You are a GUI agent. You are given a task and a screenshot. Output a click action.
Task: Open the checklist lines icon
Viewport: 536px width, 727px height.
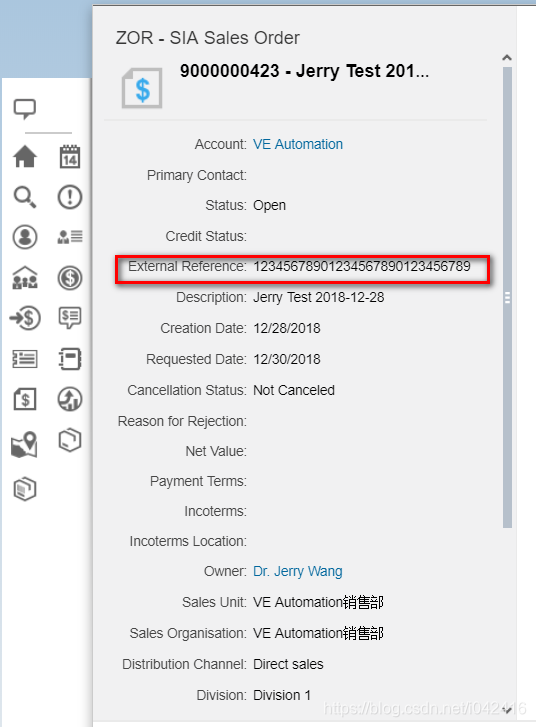point(25,359)
